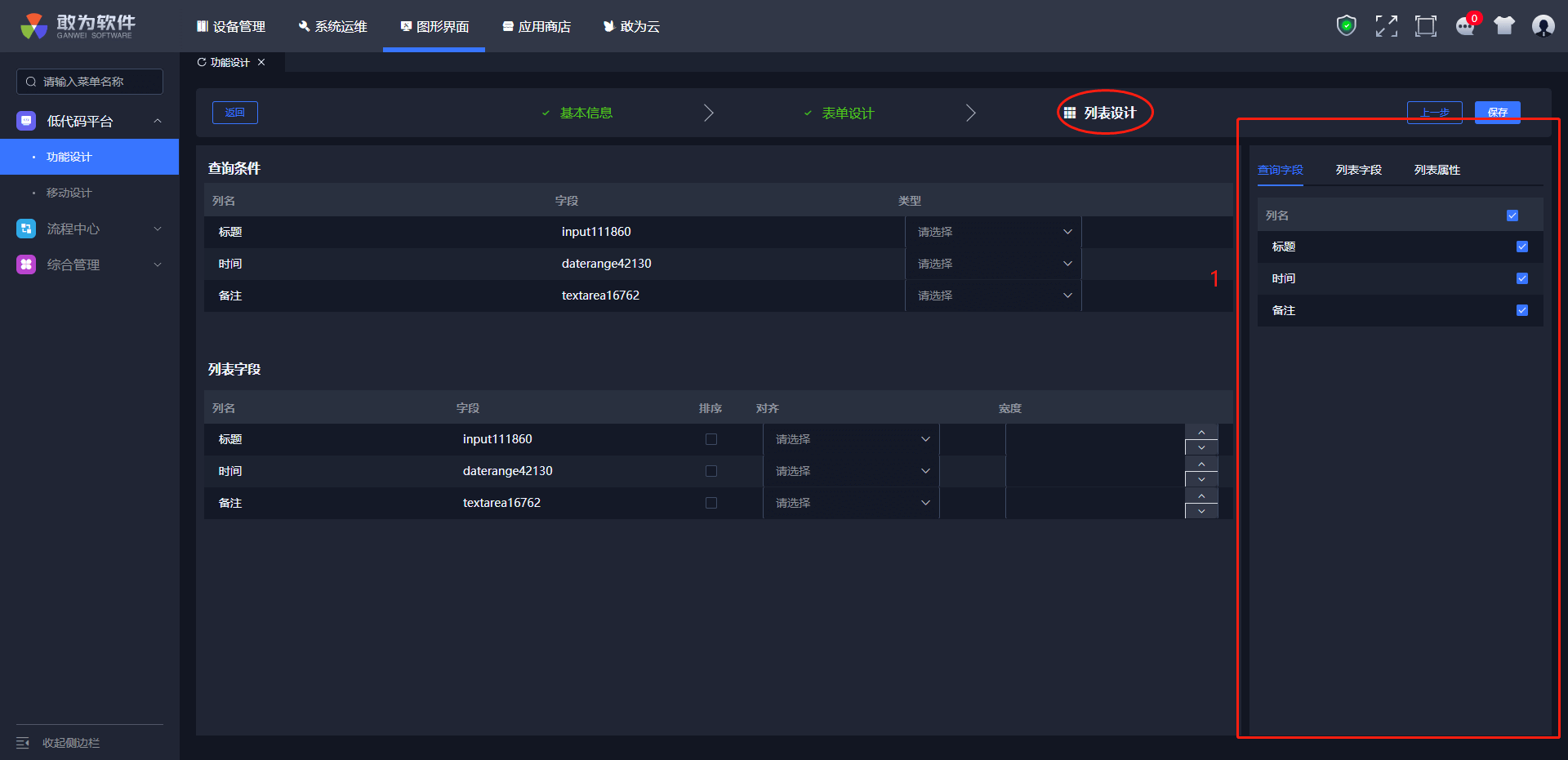This screenshot has height=760, width=1568.
Task: Enter fullscreen with the expand arrows icon
Action: point(1386,26)
